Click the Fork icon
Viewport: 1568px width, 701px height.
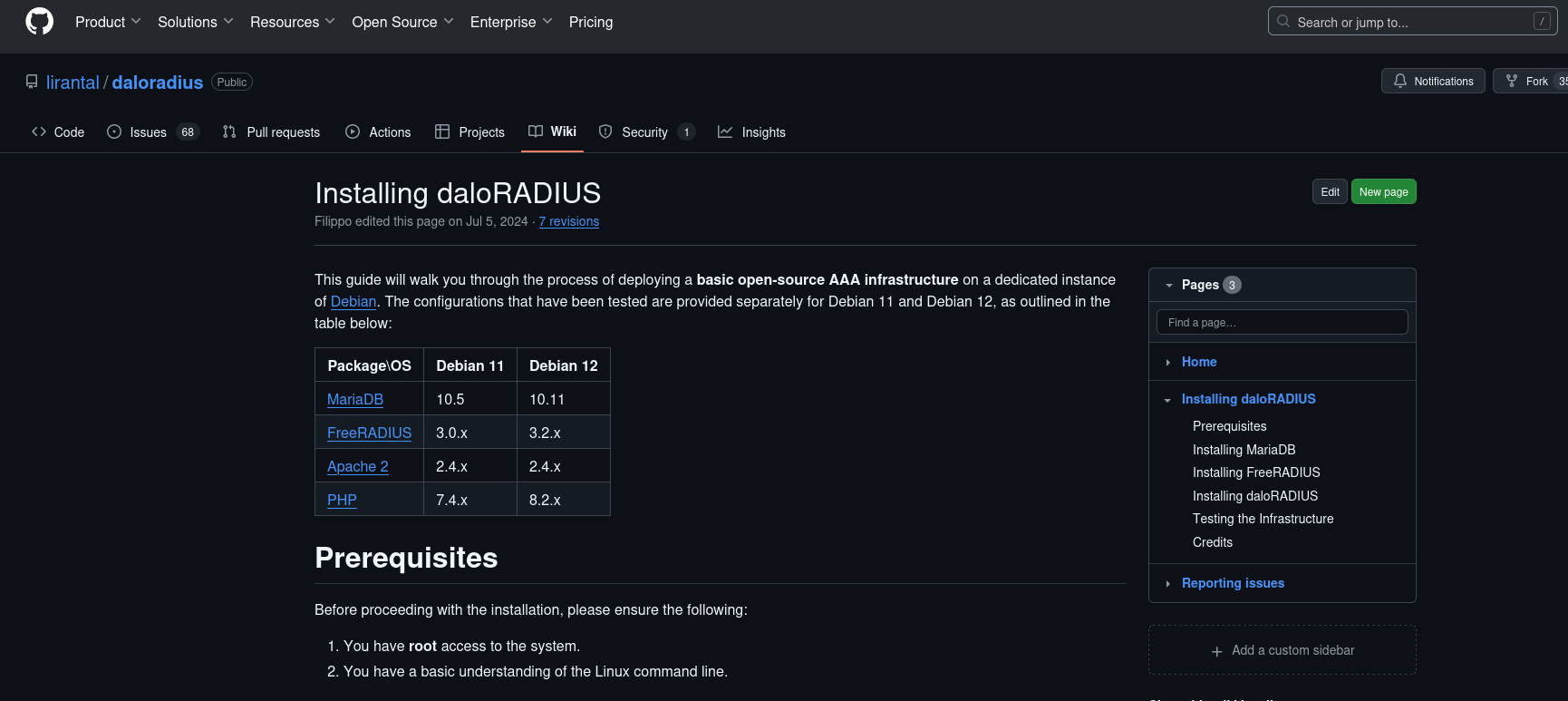pos(1512,81)
